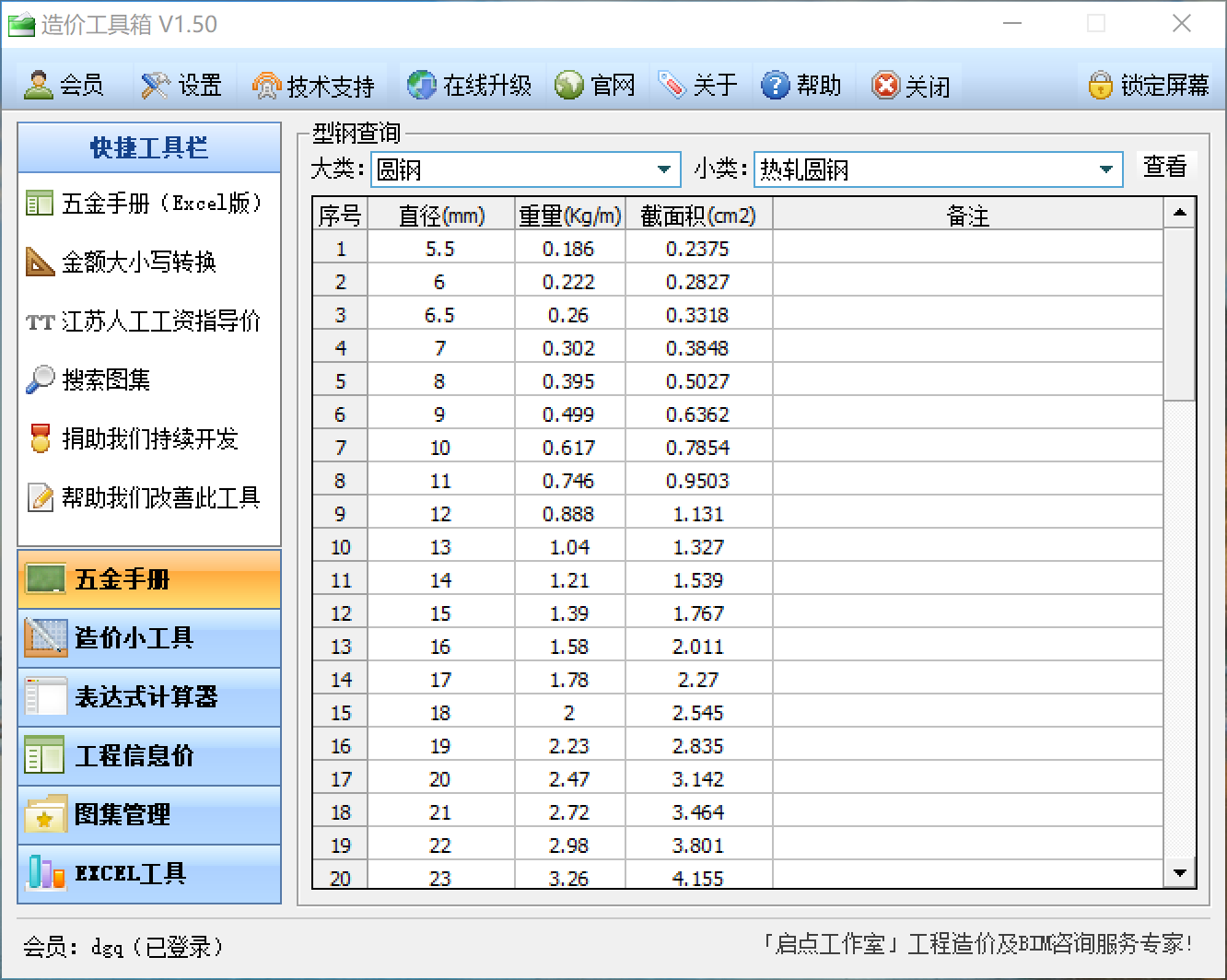The width and height of the screenshot is (1227, 980).
Task: Open the 江苏人工工资指导价 link
Action: pos(161,321)
